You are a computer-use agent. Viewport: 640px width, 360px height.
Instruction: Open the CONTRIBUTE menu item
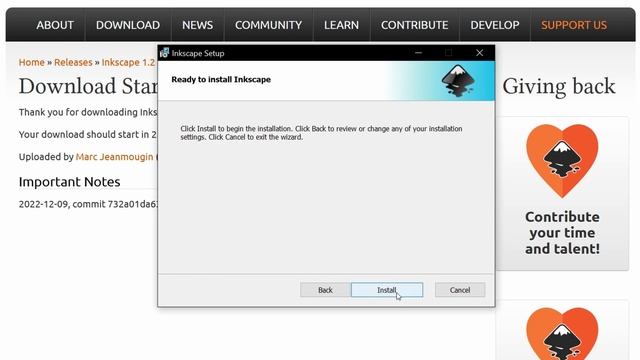click(x=415, y=25)
